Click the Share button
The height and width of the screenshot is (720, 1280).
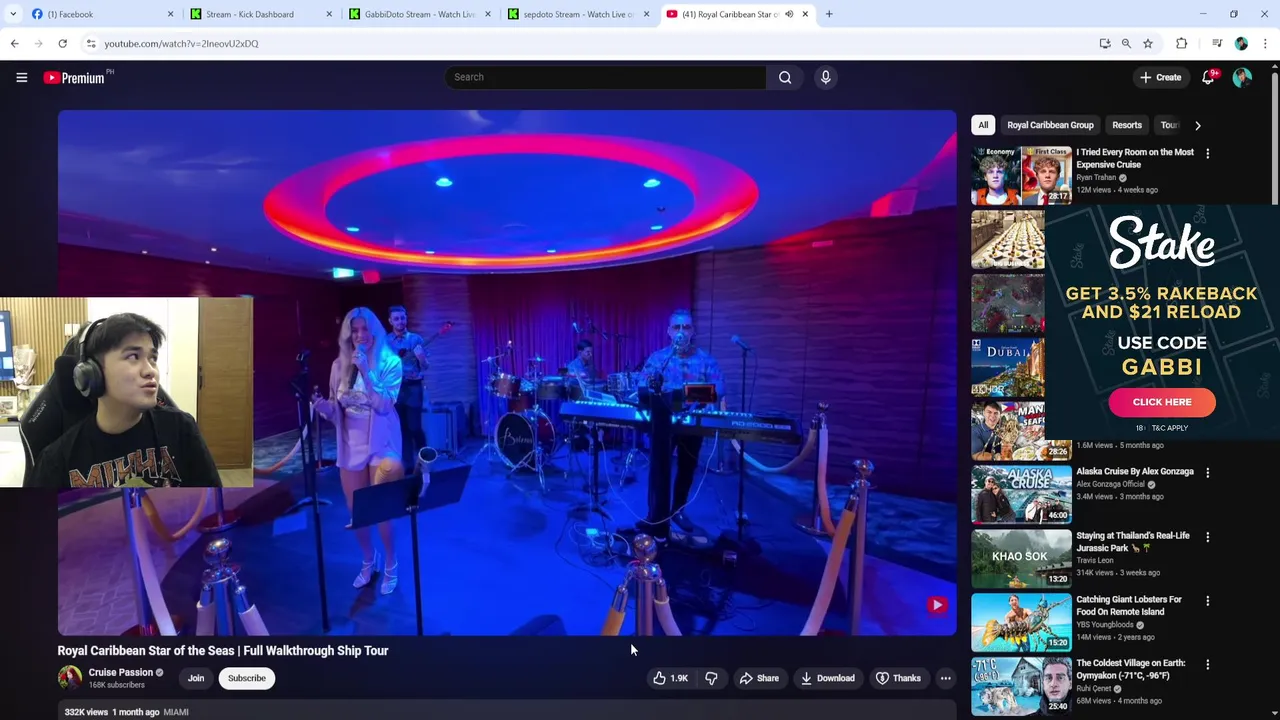[x=759, y=678]
